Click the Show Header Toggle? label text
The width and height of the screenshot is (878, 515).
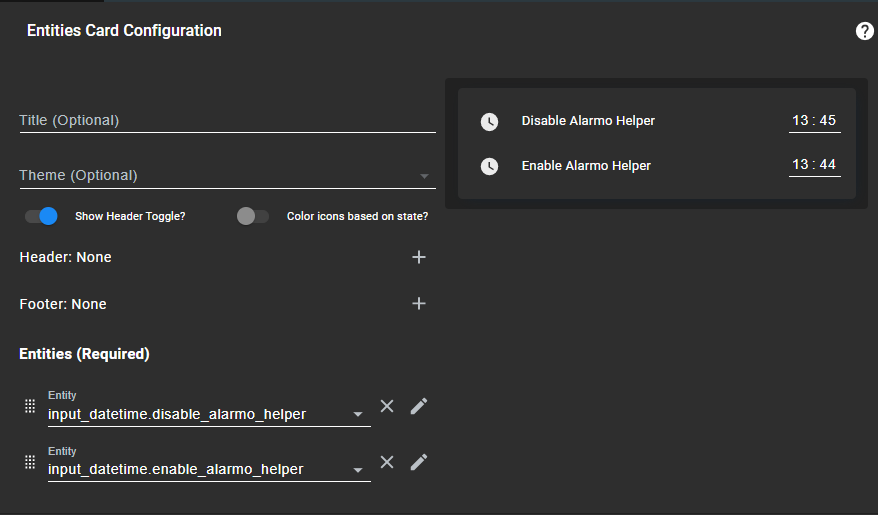pos(130,216)
